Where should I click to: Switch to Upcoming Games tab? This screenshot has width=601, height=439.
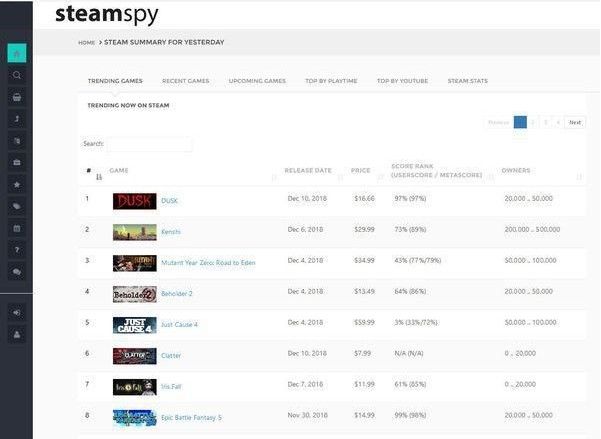tap(257, 81)
